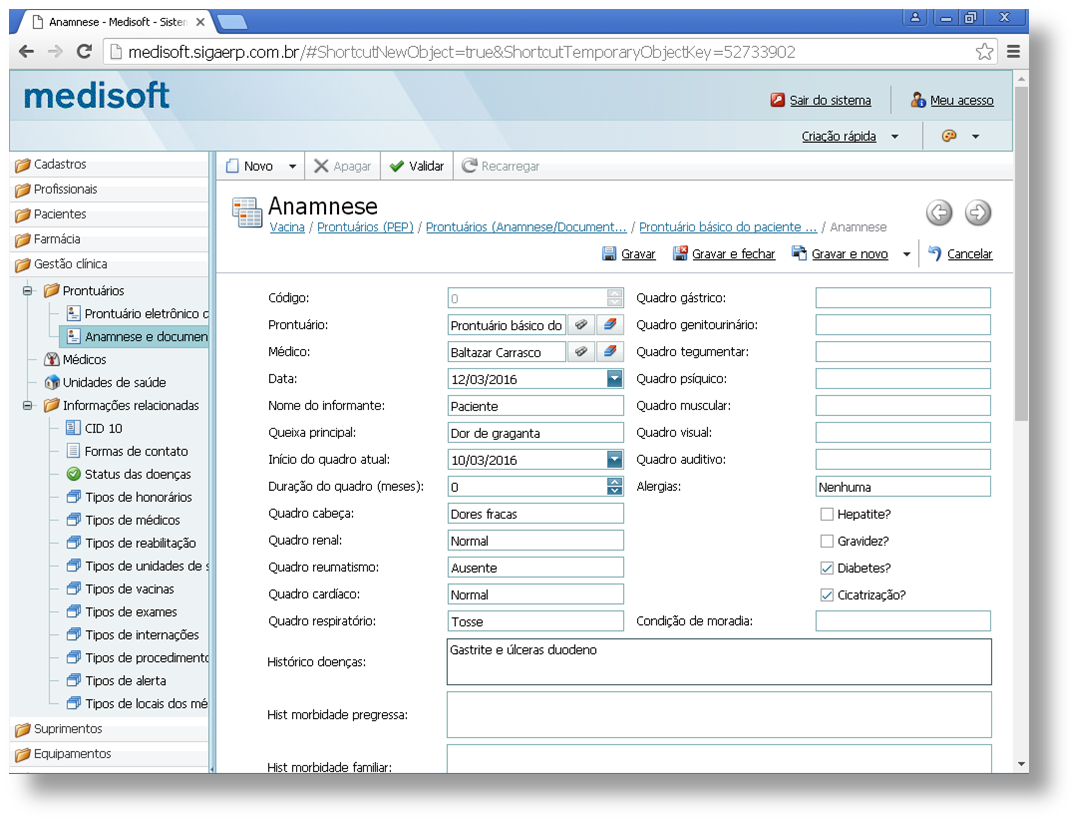Open the Suprimentos menu section
Image resolution: width=1078 pixels, height=823 pixels.
coord(110,729)
